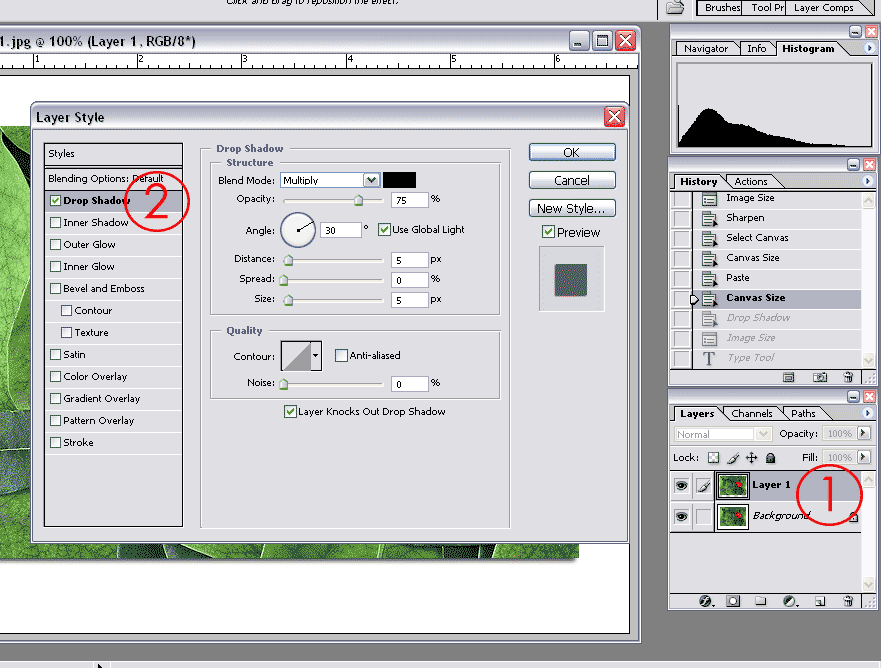The width and height of the screenshot is (881, 668).
Task: Open the Histogram palette flyout menu arrow
Action: point(869,48)
